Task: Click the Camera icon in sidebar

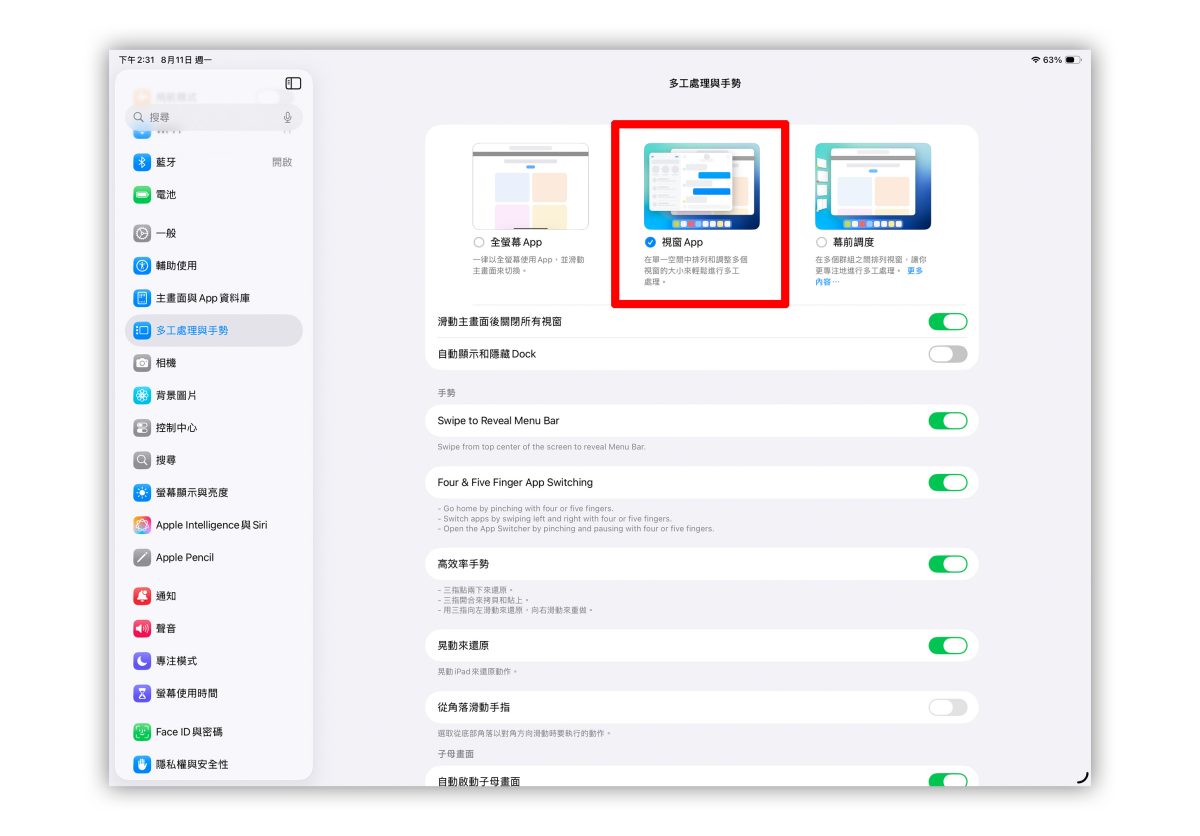Action: point(142,363)
